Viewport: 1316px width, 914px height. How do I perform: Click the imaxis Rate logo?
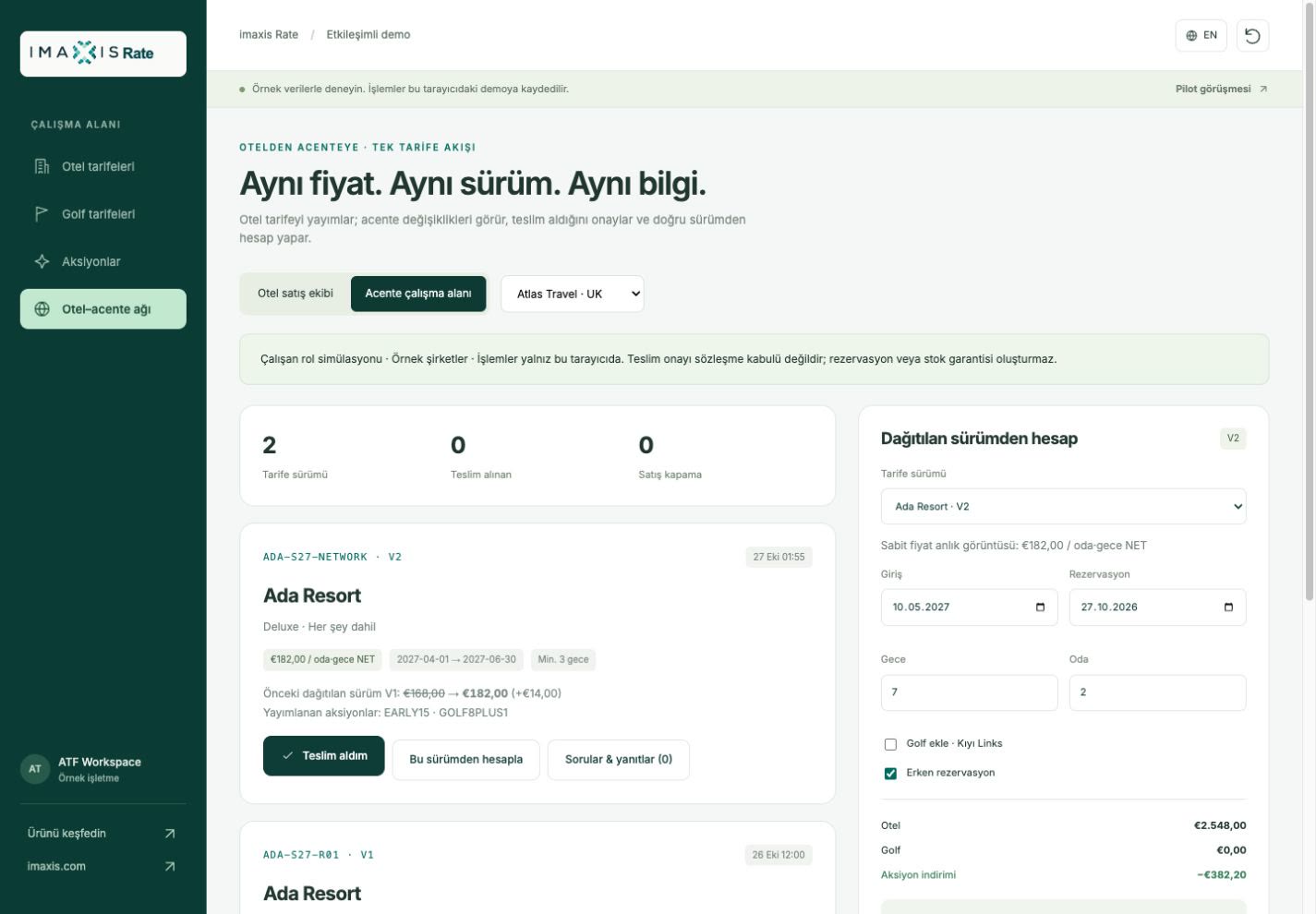(103, 54)
